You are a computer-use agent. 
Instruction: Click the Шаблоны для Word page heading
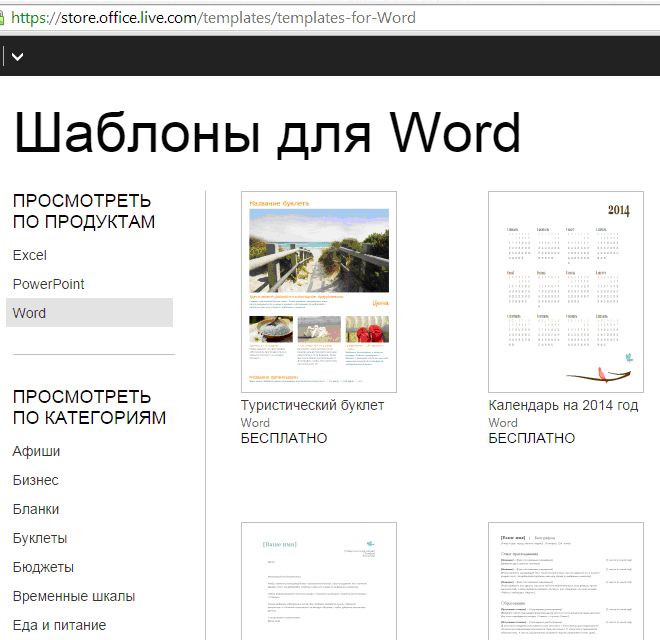point(268,133)
